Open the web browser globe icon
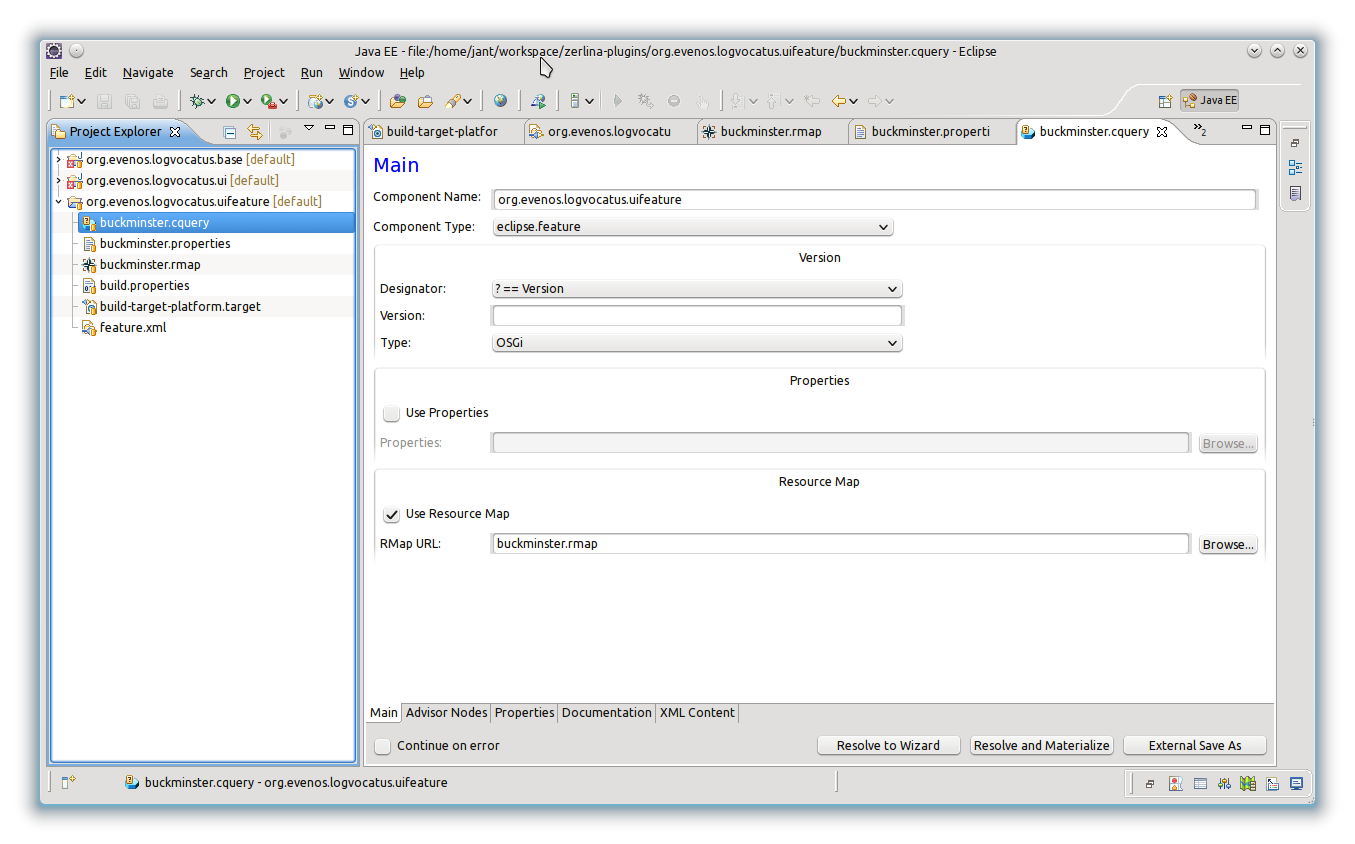The width and height of the screenshot is (1355, 844). 500,101
